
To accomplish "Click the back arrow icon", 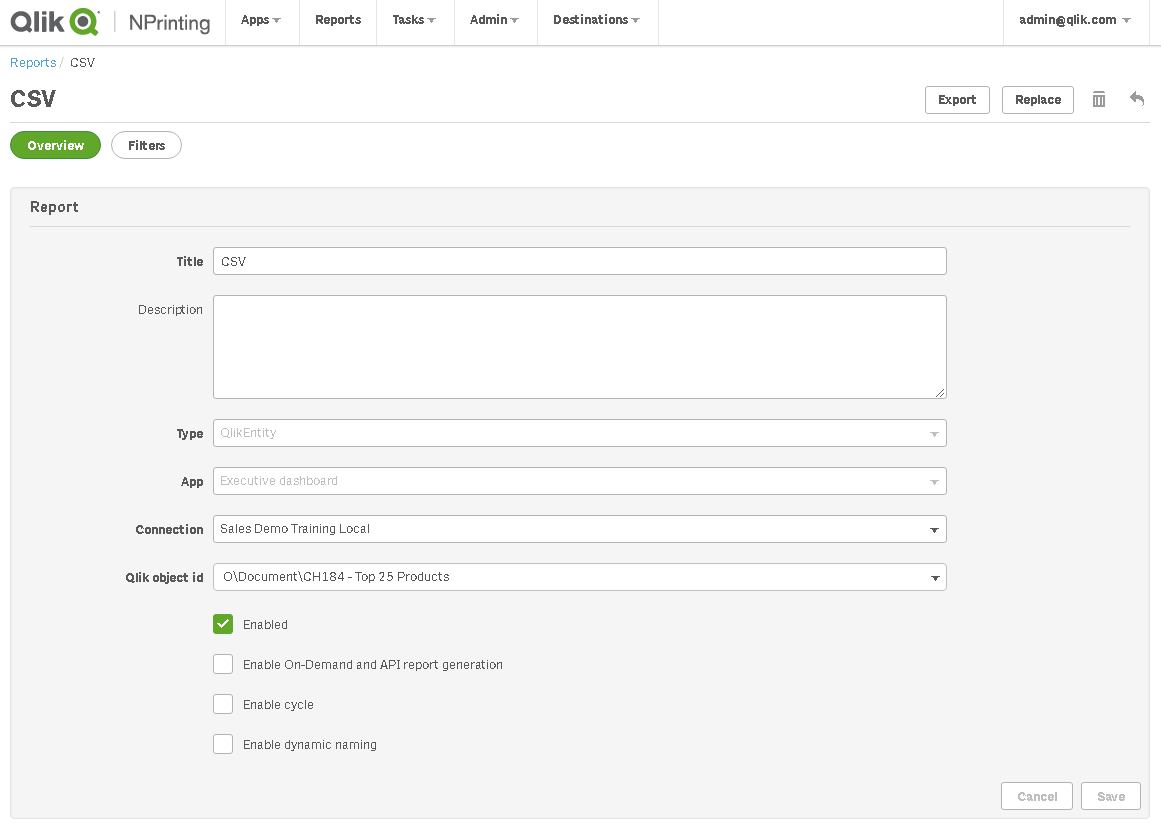I will pos(1137,99).
